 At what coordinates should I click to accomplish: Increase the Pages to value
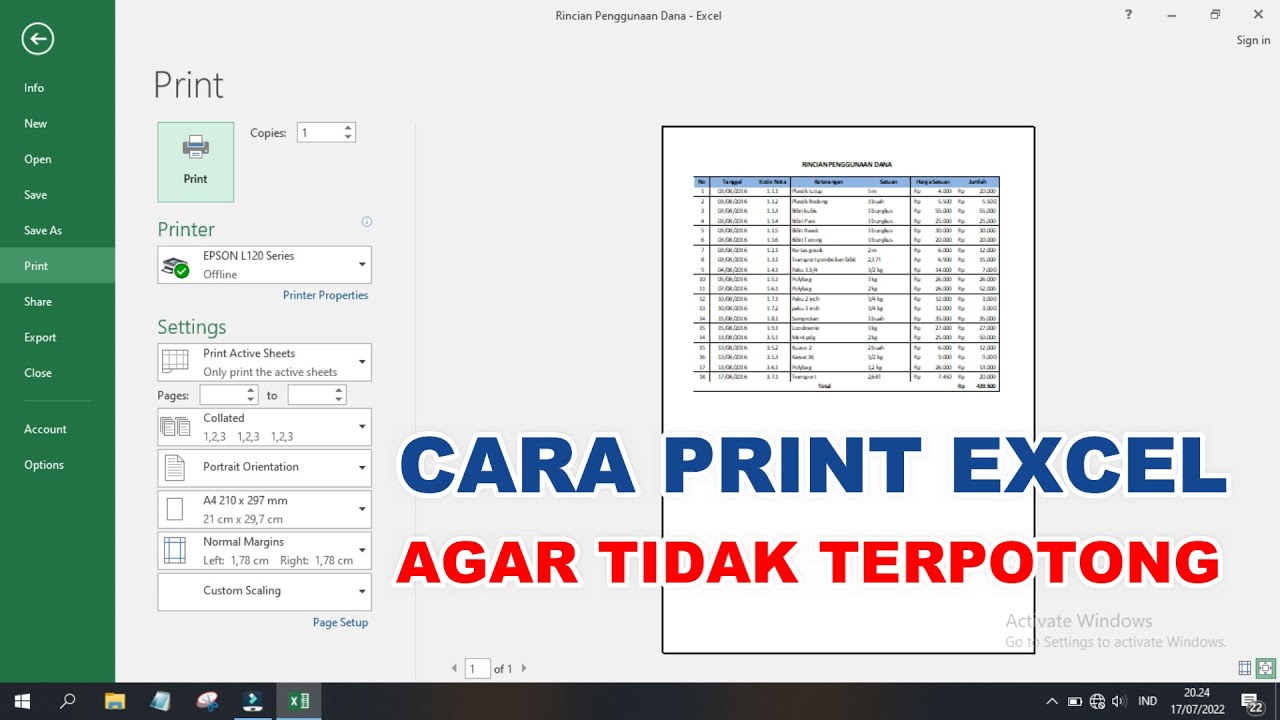click(340, 391)
